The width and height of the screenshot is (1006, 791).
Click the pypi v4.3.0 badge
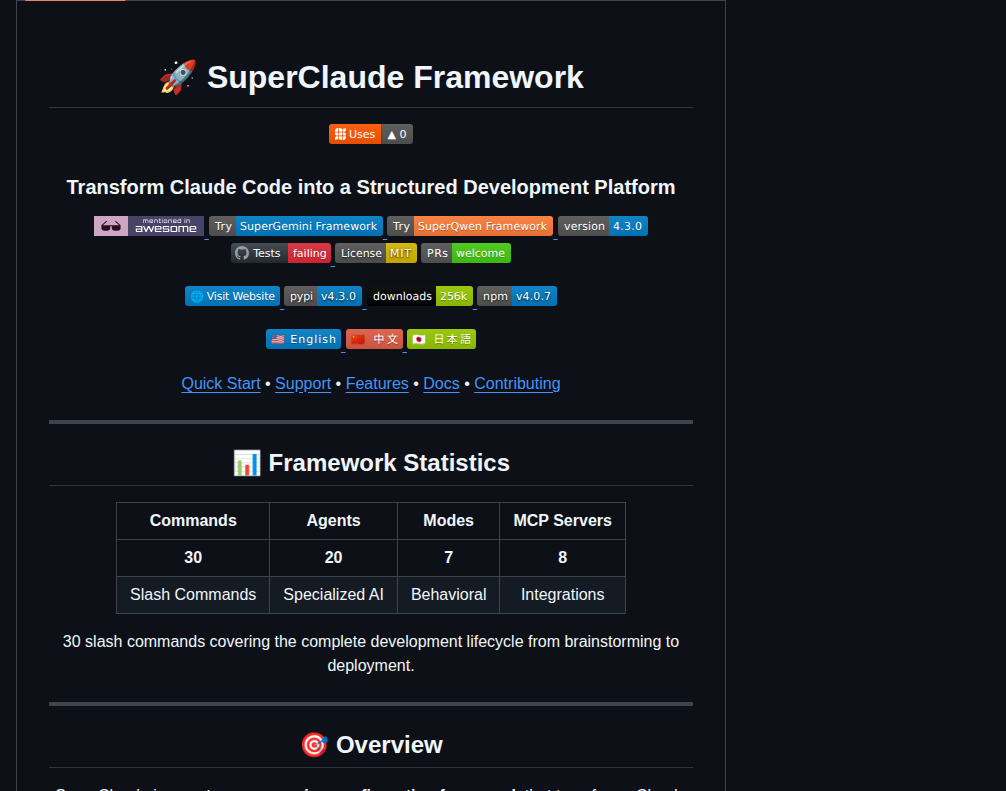(x=323, y=296)
